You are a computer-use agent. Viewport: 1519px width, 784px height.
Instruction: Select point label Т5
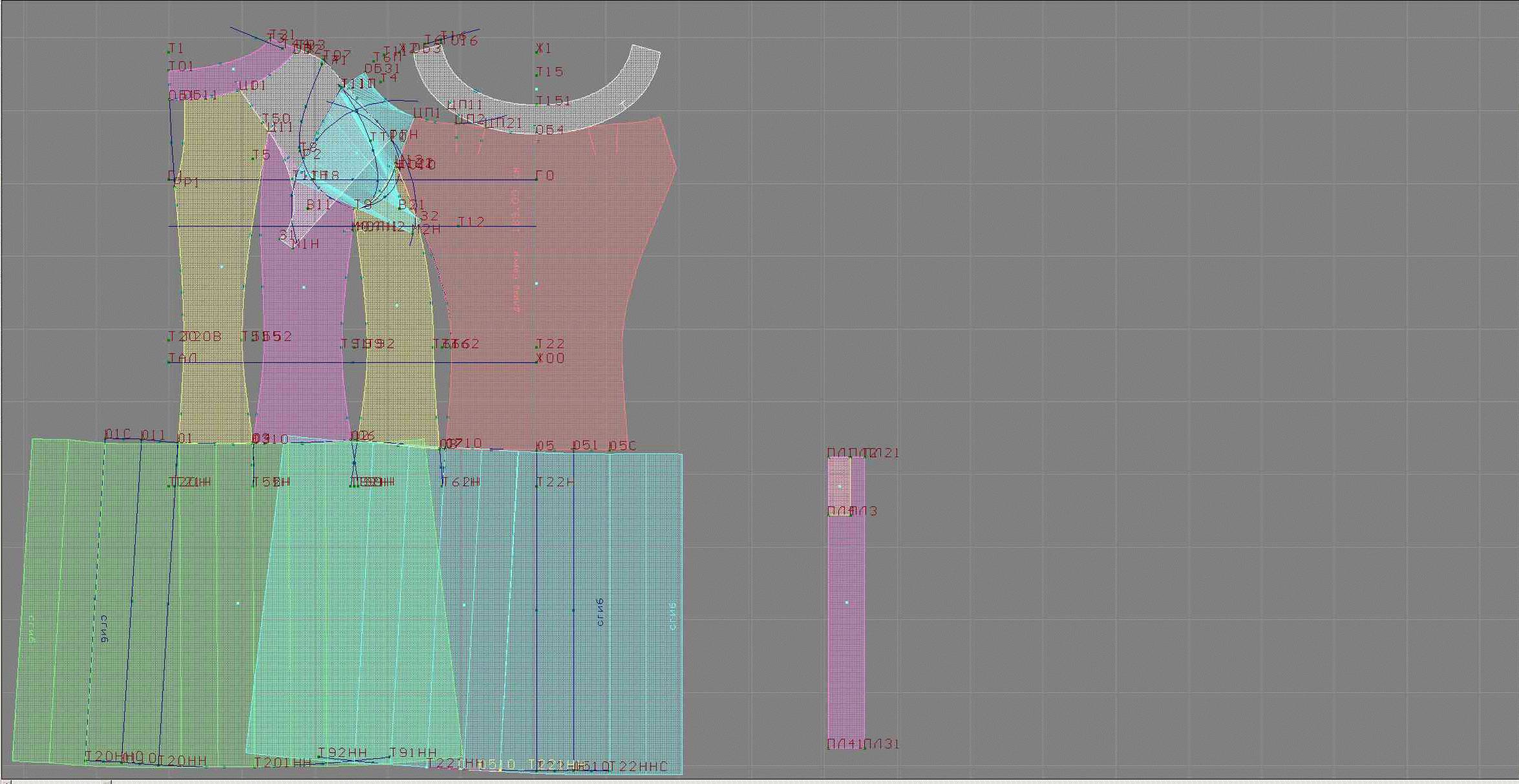pos(261,154)
